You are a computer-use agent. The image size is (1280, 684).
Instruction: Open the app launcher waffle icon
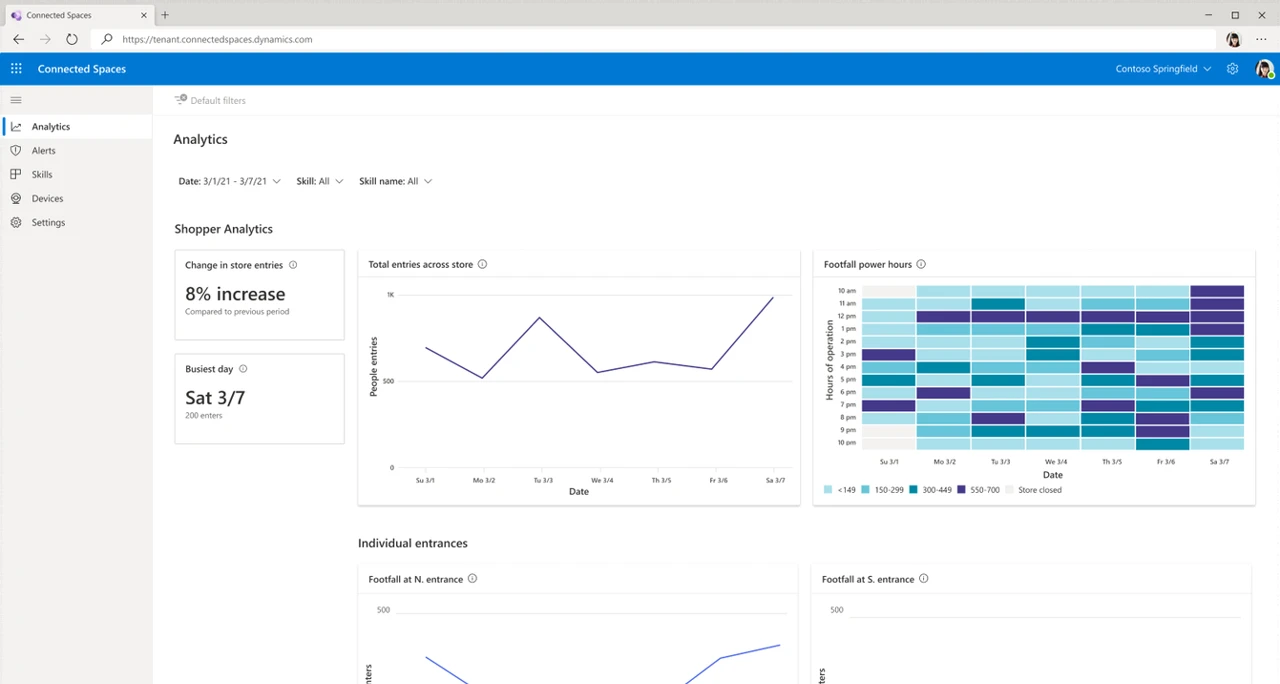(x=16, y=69)
